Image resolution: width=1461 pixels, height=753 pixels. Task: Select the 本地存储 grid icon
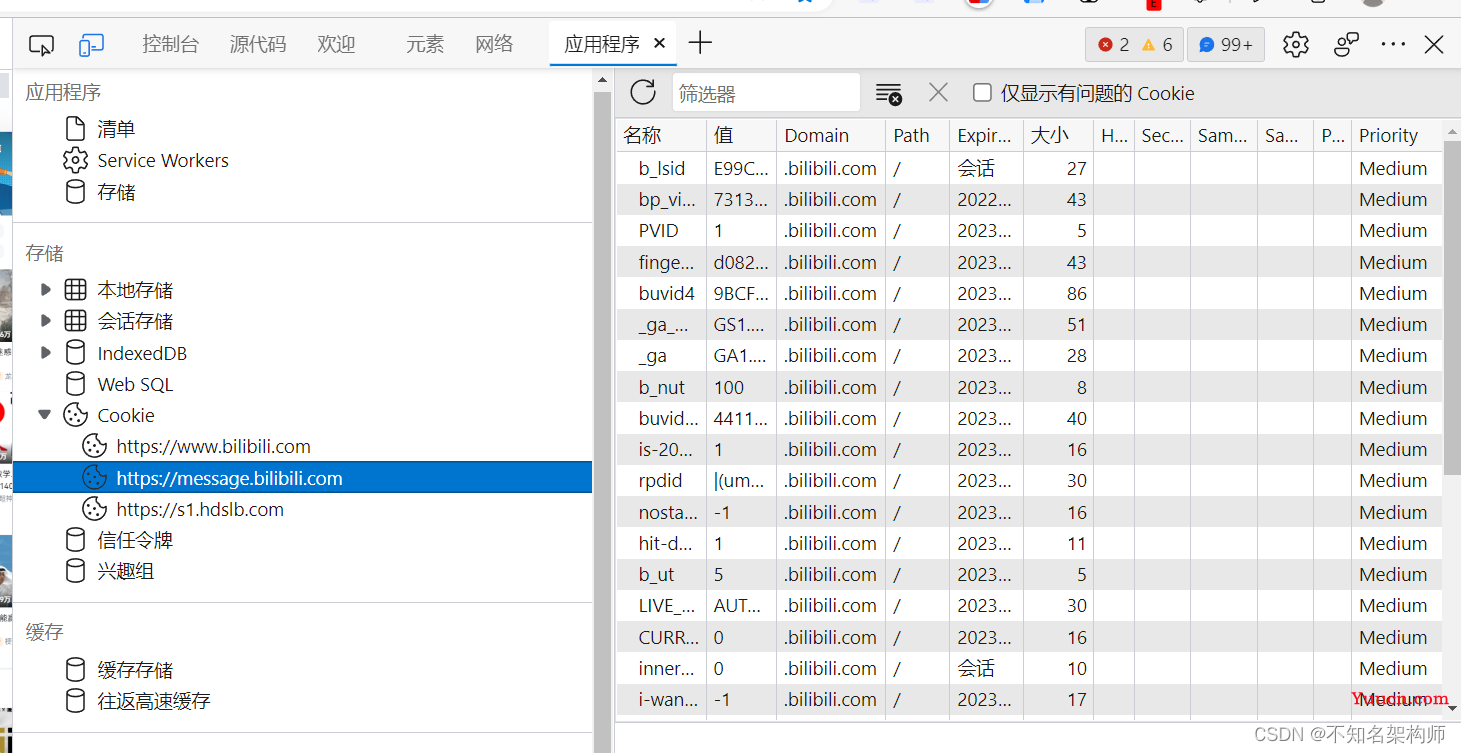[75, 290]
